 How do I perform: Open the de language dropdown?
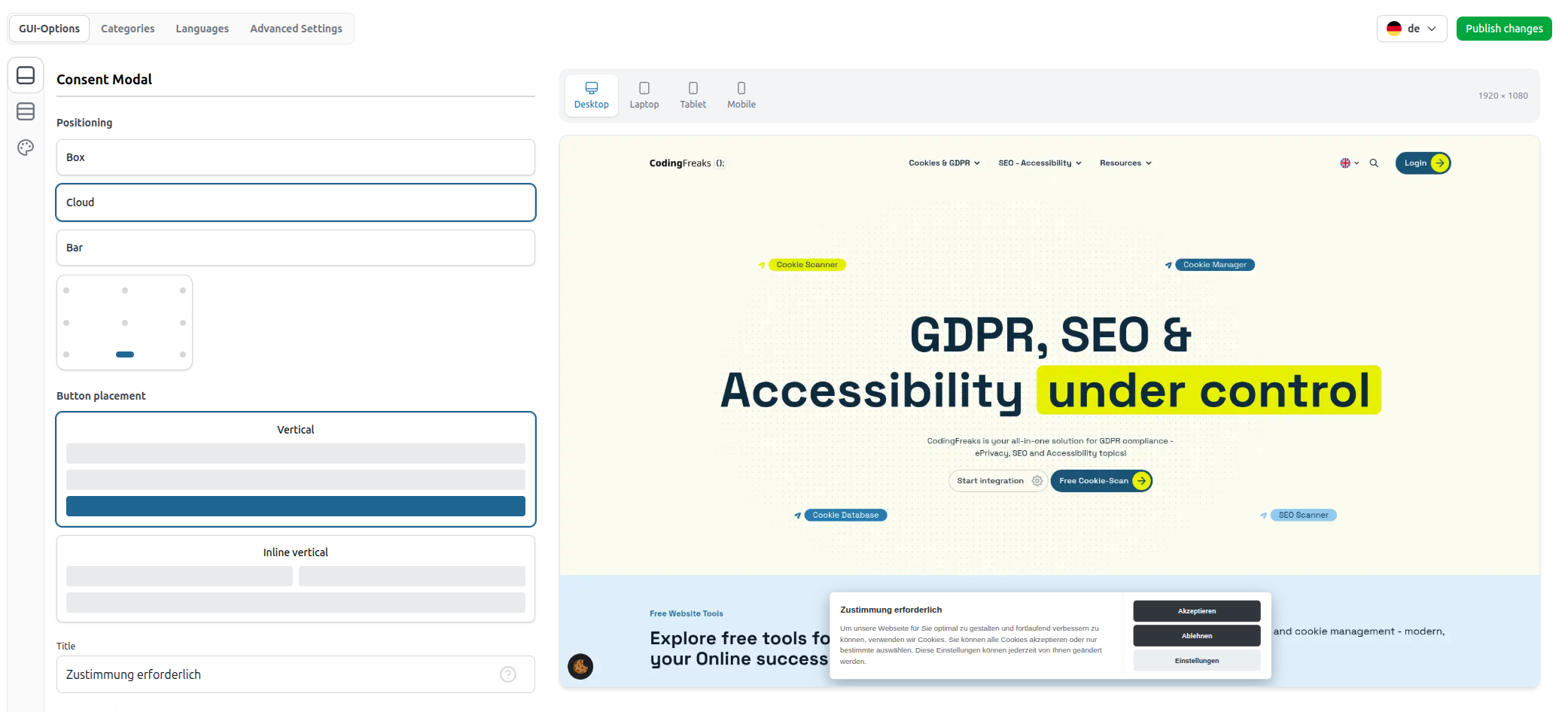(1411, 29)
